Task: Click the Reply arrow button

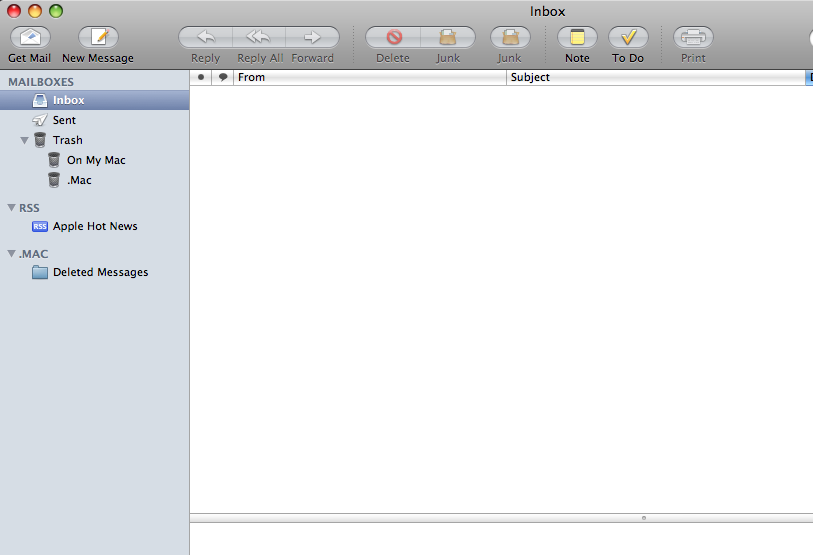Action: 206,37
